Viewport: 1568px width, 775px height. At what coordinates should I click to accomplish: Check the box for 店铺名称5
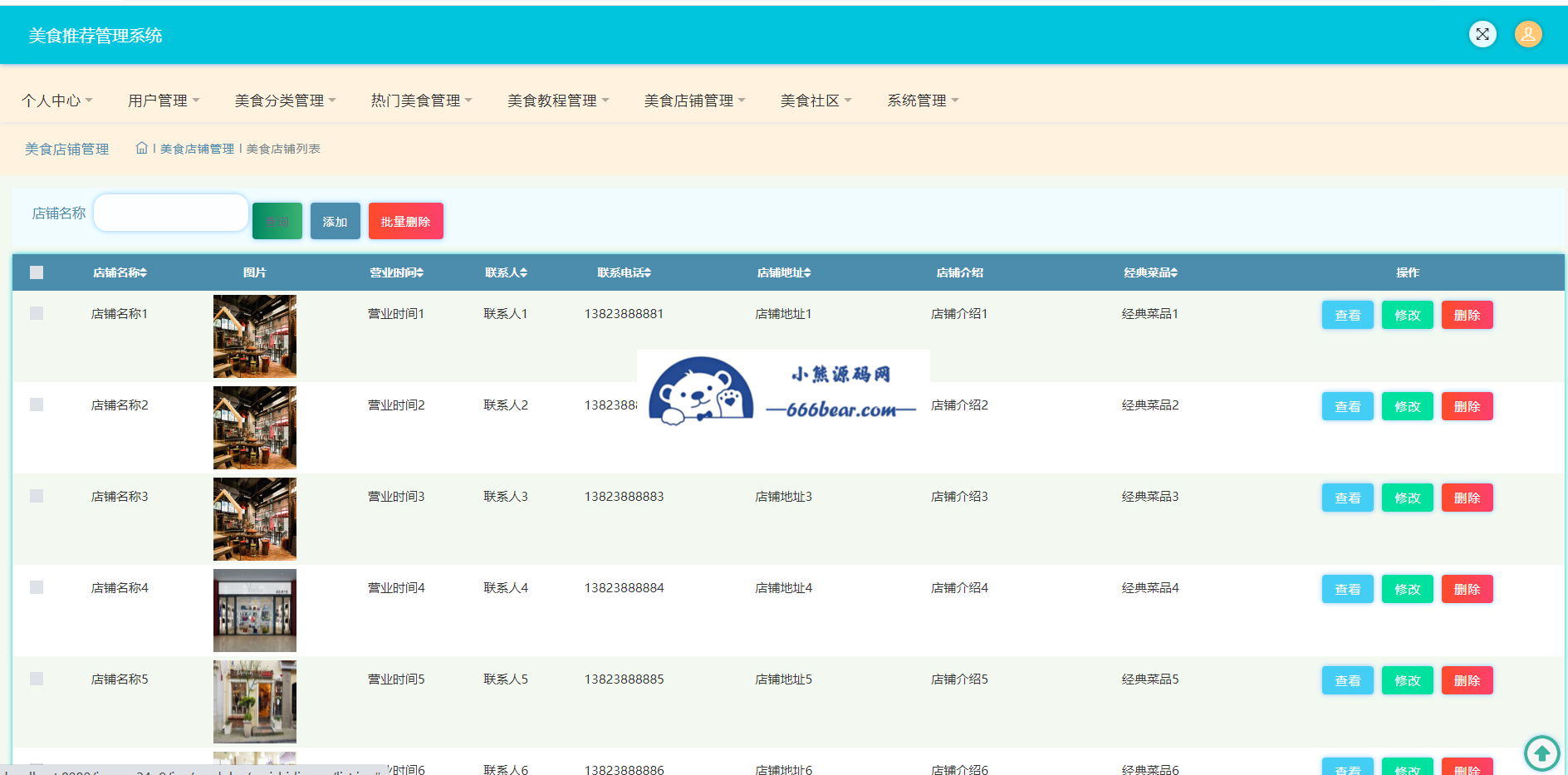coord(37,679)
